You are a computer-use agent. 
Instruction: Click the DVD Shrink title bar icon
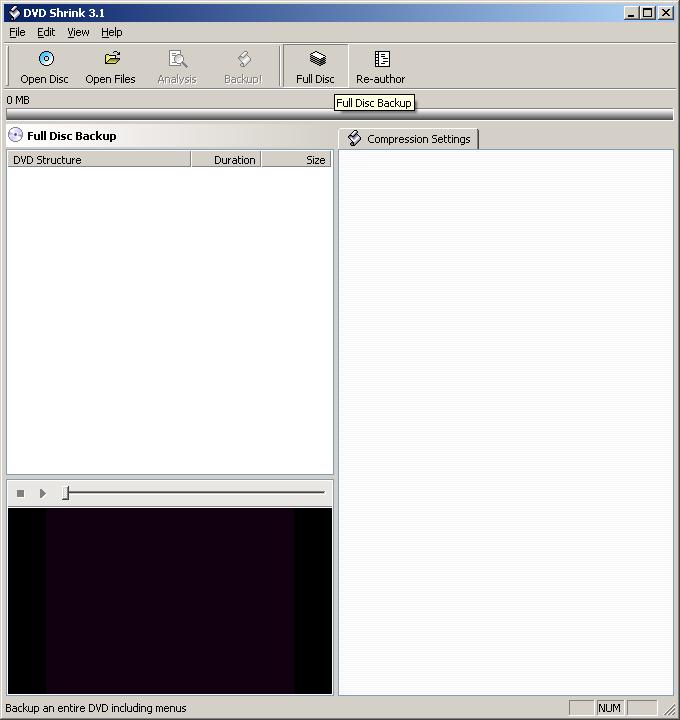click(14, 12)
